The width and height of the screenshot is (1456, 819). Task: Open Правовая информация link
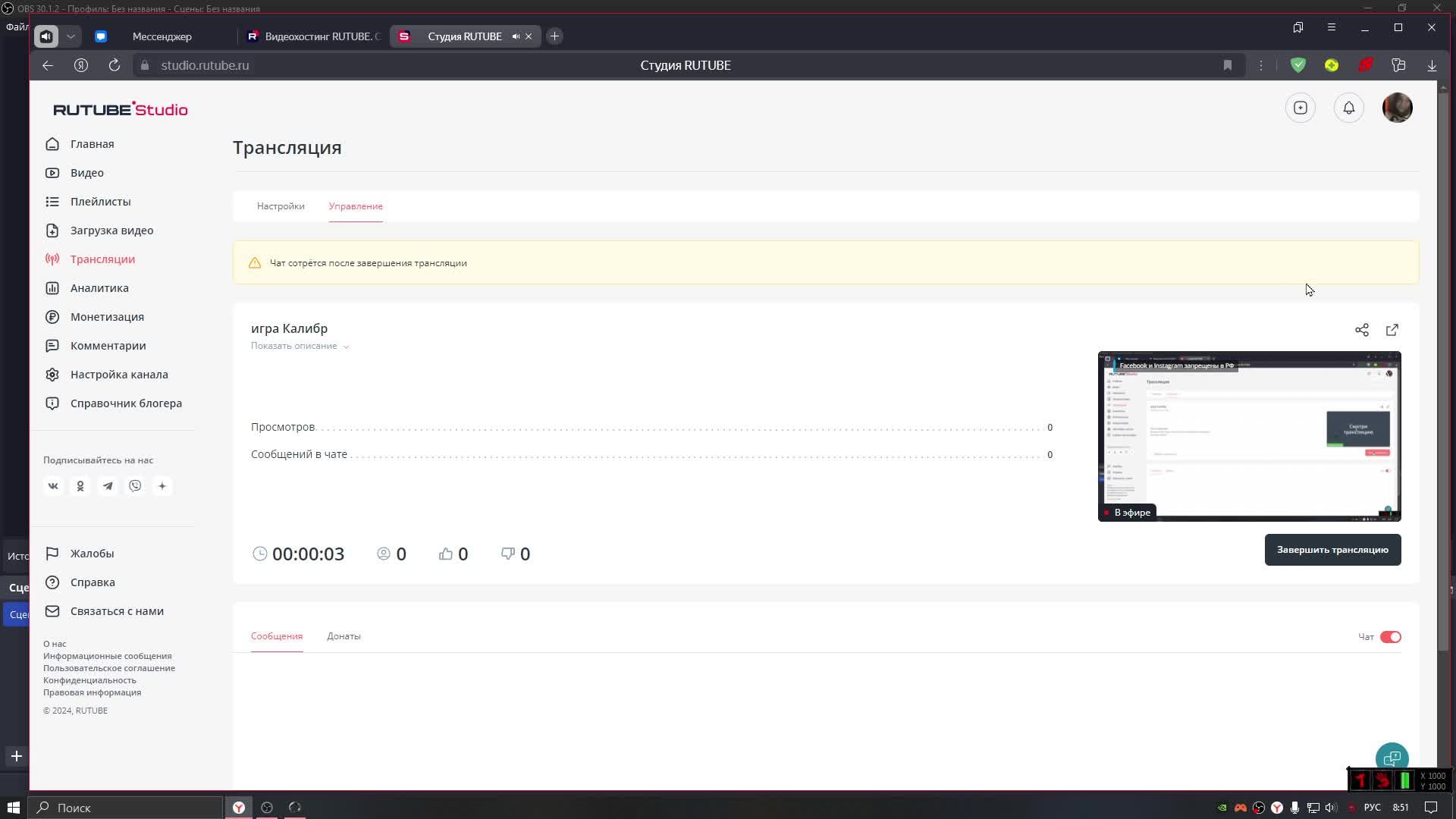(x=92, y=692)
